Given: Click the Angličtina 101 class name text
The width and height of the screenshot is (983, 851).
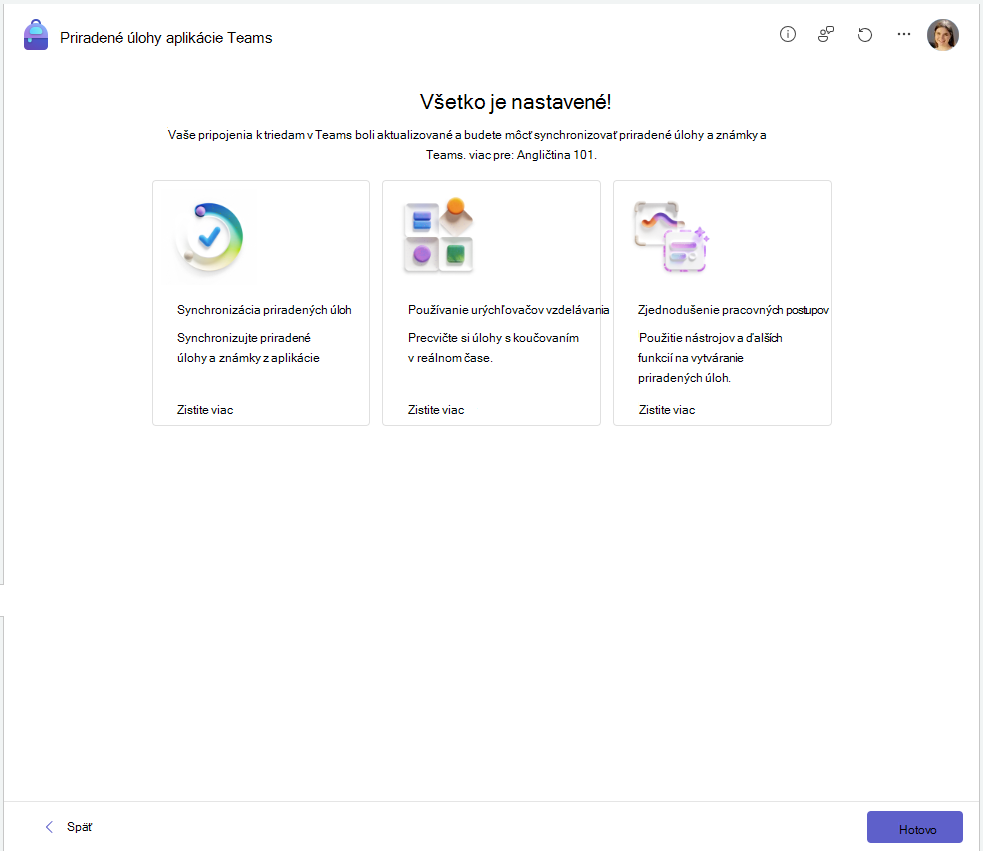Looking at the screenshot, I should (555, 154).
